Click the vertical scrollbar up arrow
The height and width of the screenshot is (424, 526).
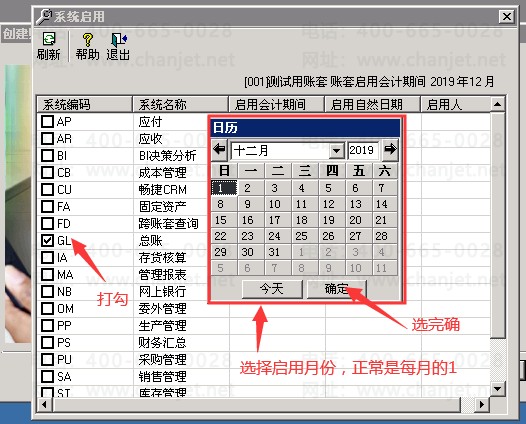tap(497, 105)
